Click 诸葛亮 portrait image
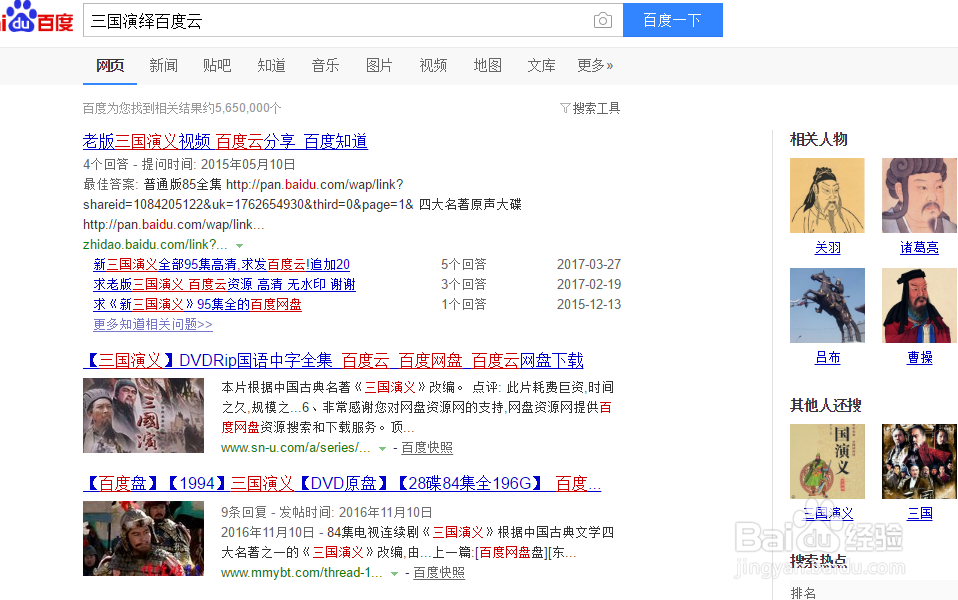The width and height of the screenshot is (958, 600). click(x=919, y=196)
